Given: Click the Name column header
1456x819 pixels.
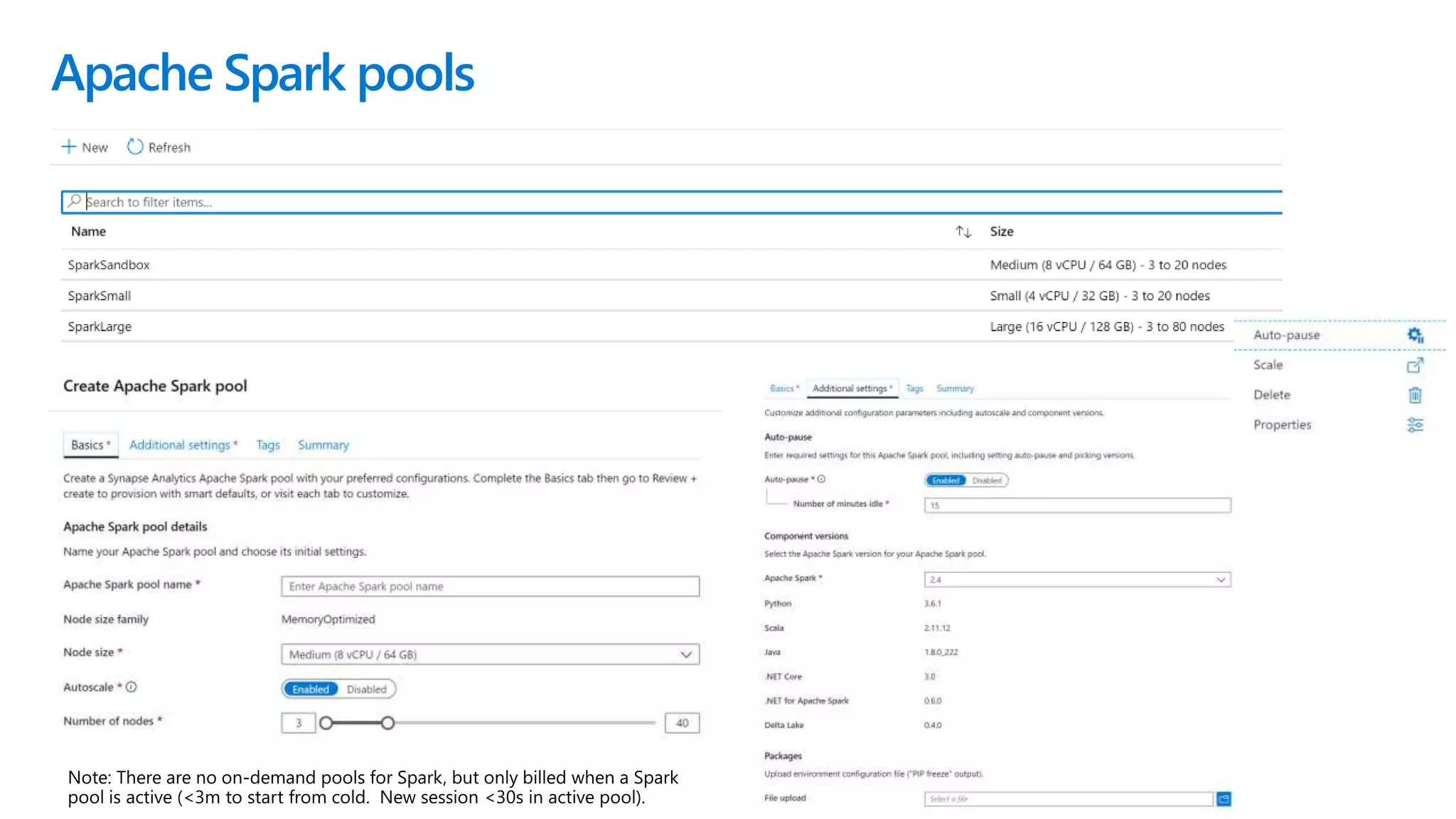Looking at the screenshot, I should (x=88, y=232).
